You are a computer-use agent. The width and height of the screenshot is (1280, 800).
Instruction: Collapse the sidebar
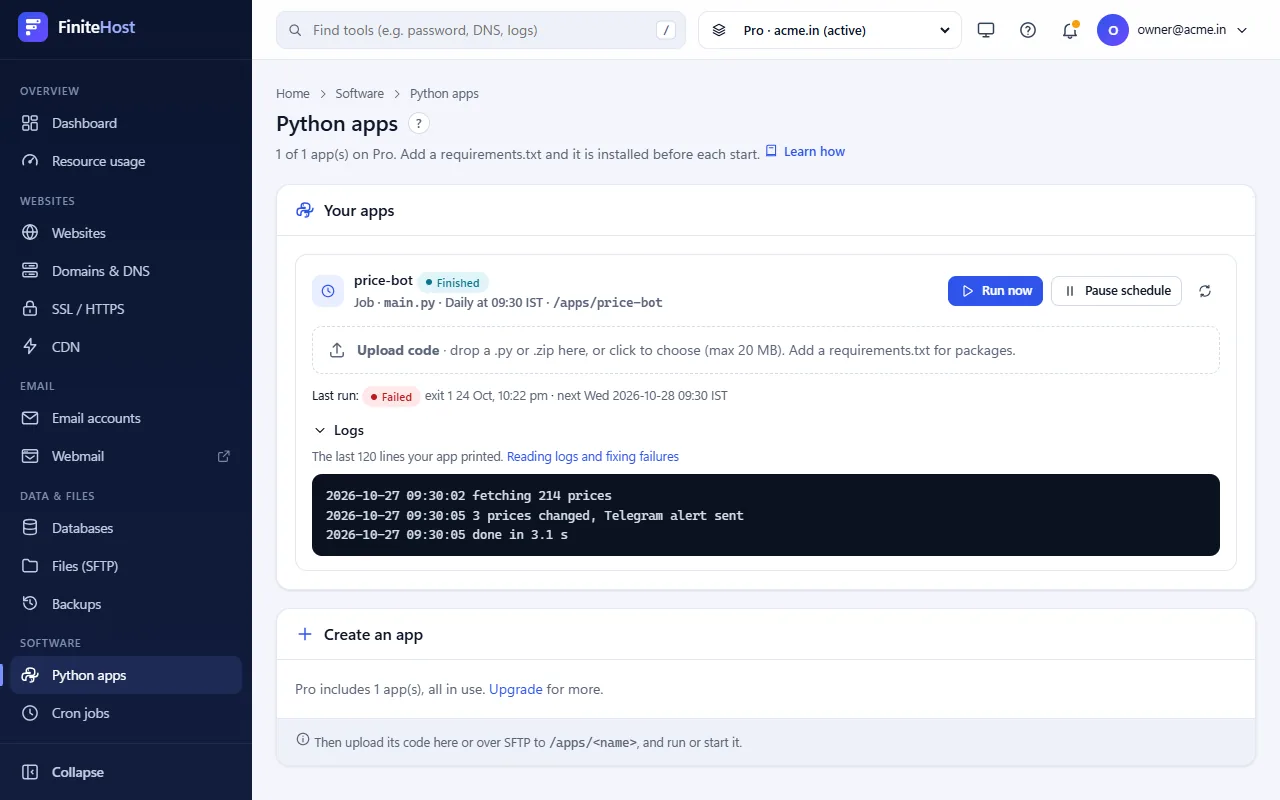point(126,772)
